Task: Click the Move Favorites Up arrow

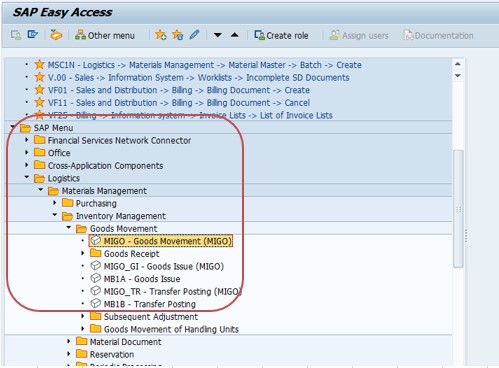Action: click(235, 35)
